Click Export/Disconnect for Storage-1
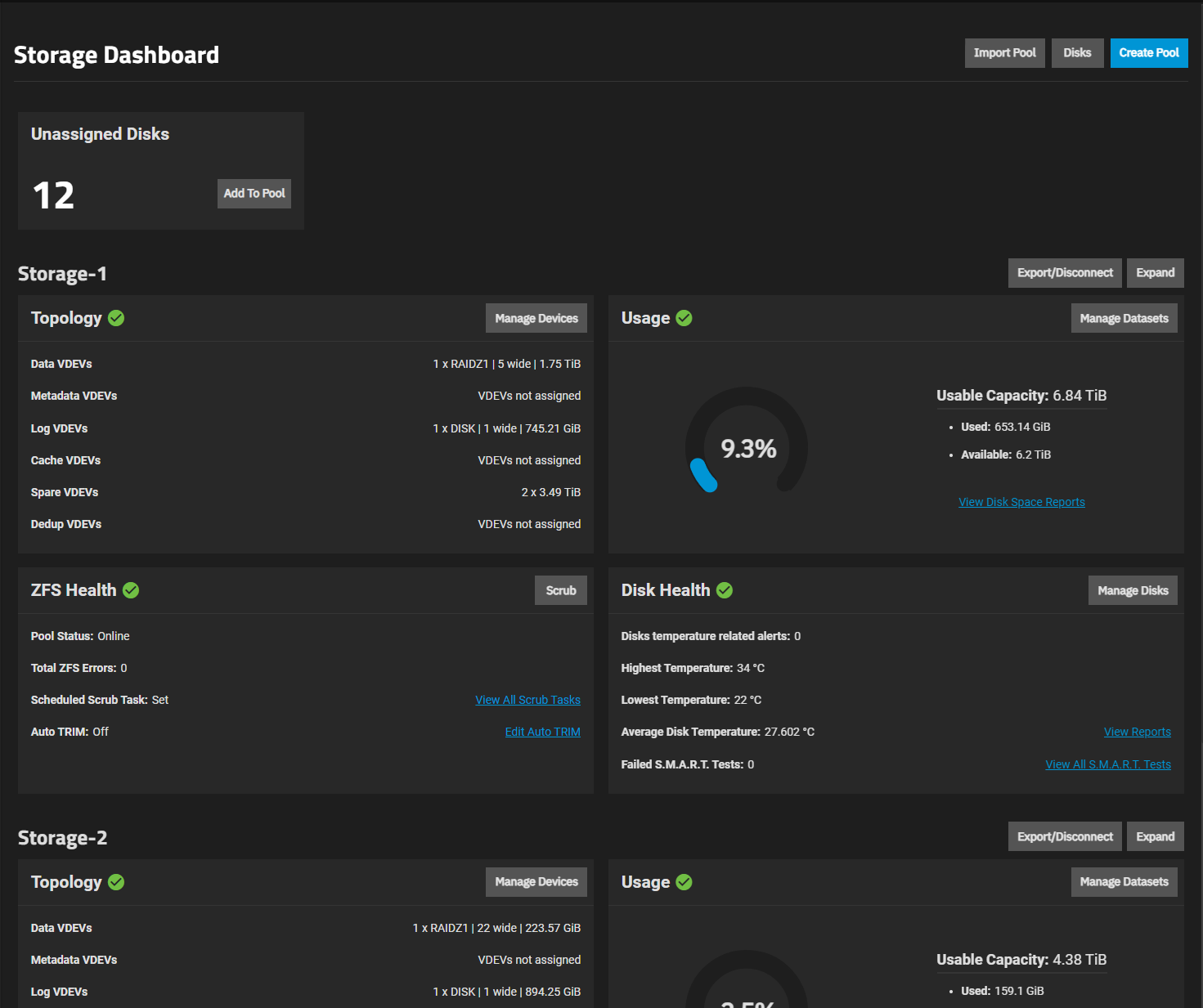 (1065, 273)
